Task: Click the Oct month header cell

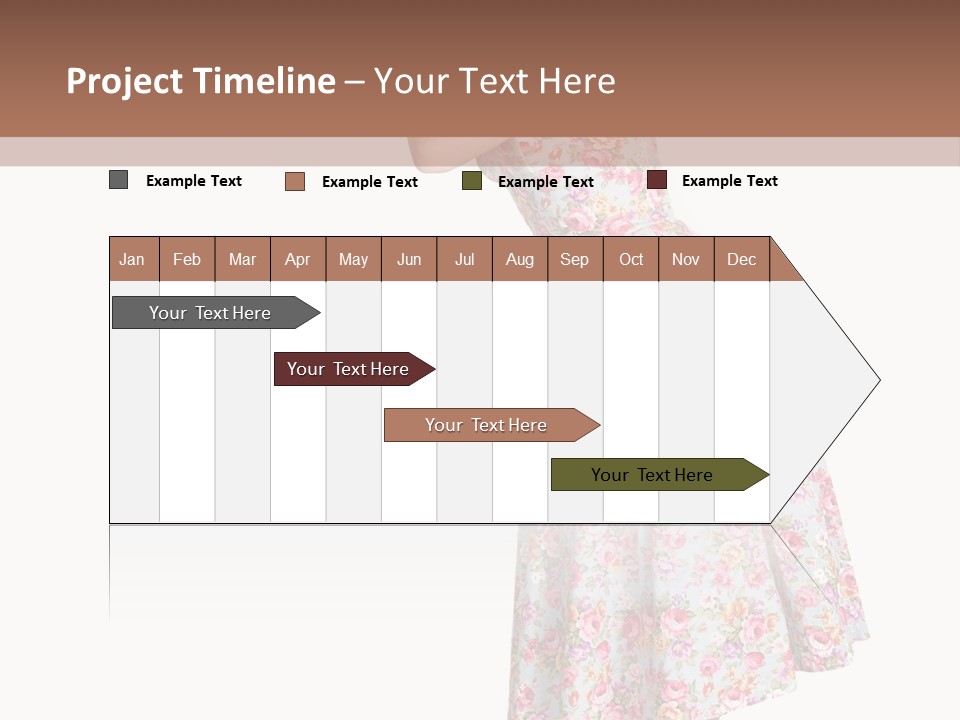Action: pyautogui.click(x=631, y=259)
